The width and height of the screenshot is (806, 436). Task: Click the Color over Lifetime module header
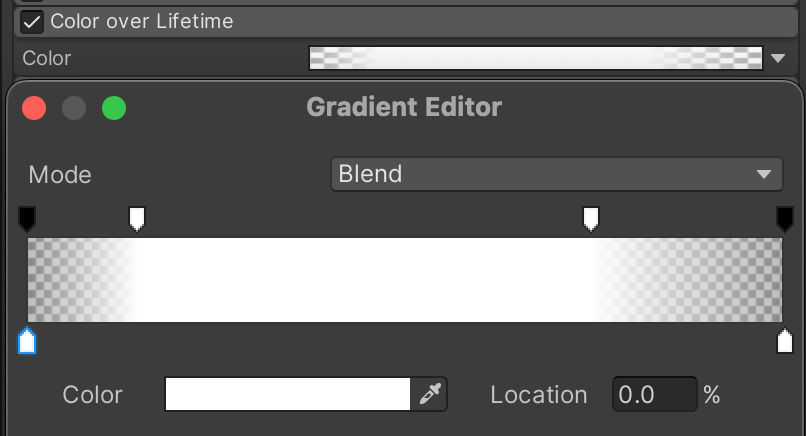point(400,21)
